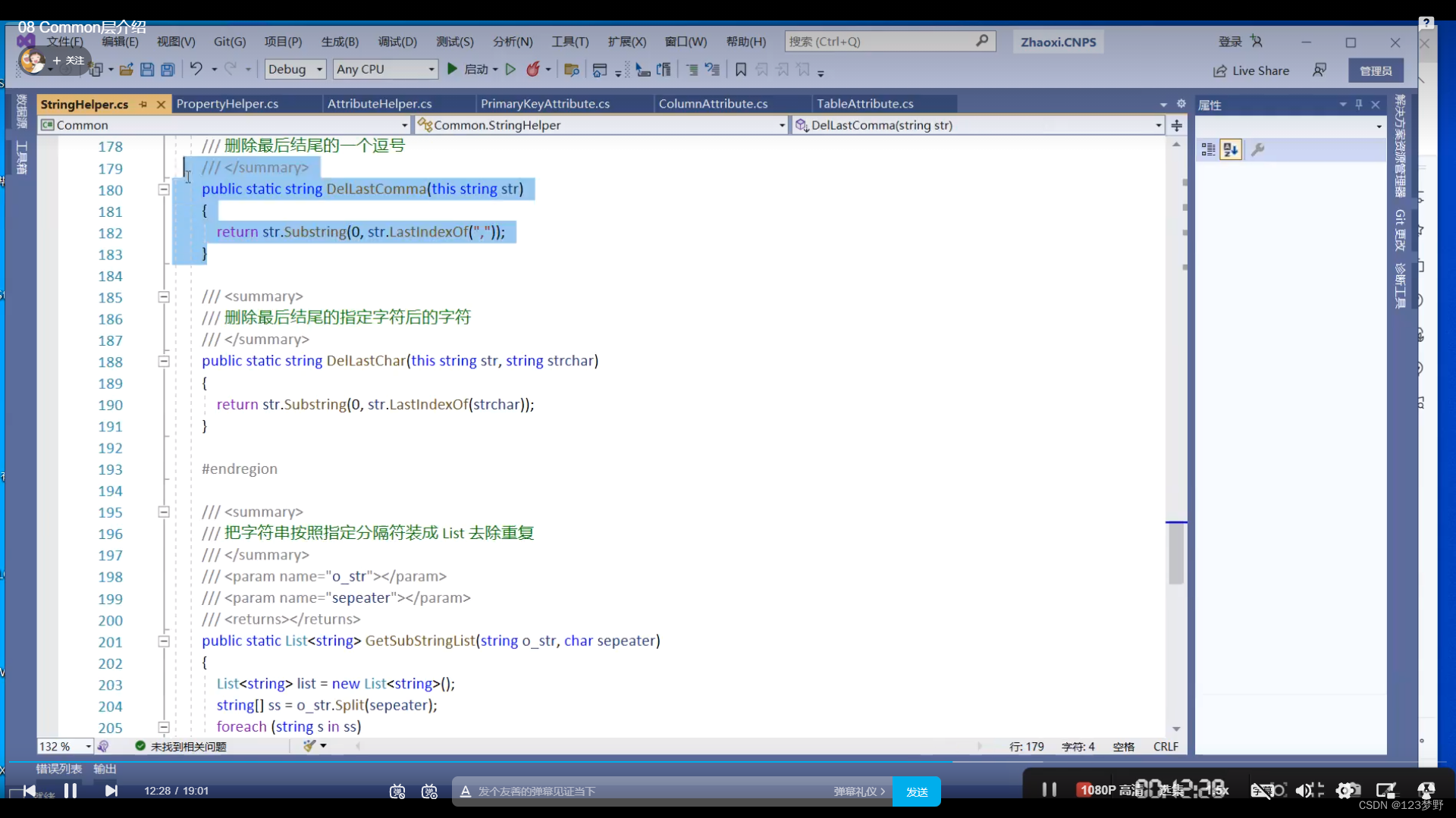Click code cleanup broom icon in status bar
This screenshot has width=1456, height=818.
click(x=309, y=746)
